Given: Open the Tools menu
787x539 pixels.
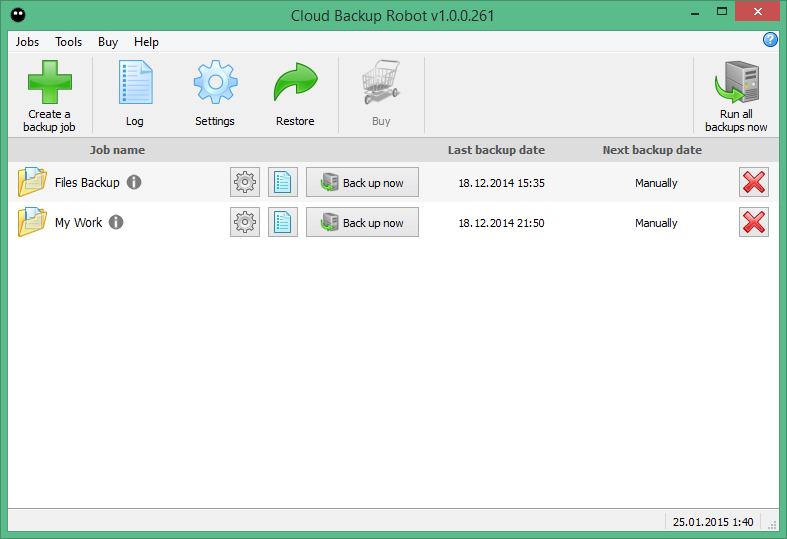Looking at the screenshot, I should (69, 42).
